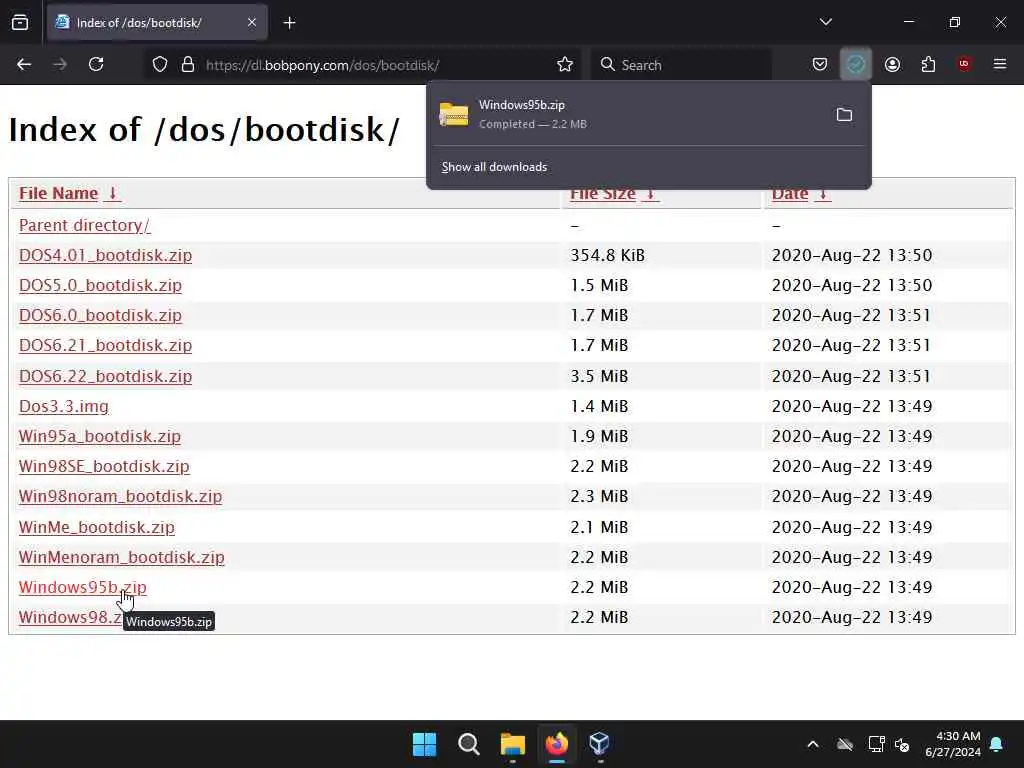Viewport: 1024px width, 768px height.
Task: Show Windows95b.zip in its folder
Action: (x=844, y=115)
